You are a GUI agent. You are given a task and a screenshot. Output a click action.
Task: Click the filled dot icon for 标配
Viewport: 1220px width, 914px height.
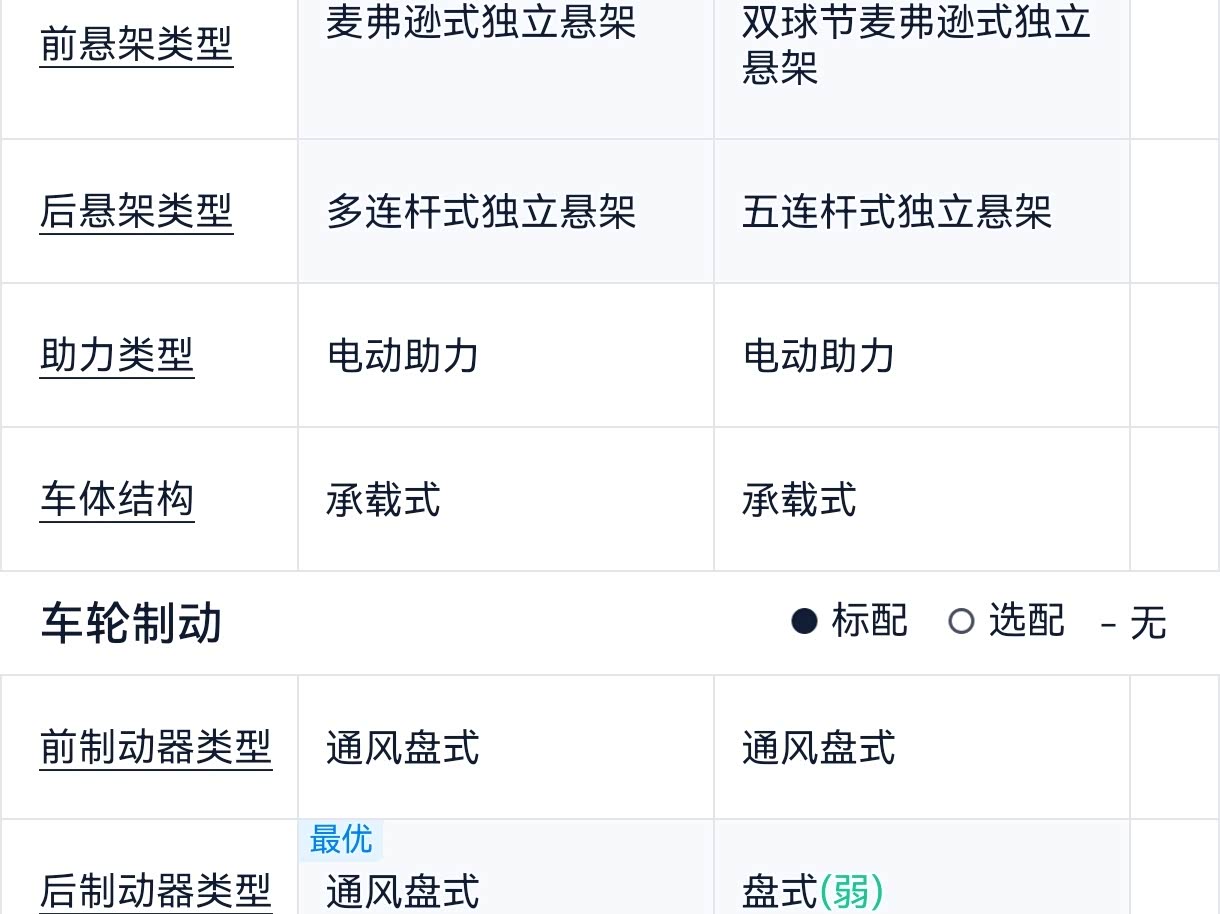coord(804,622)
